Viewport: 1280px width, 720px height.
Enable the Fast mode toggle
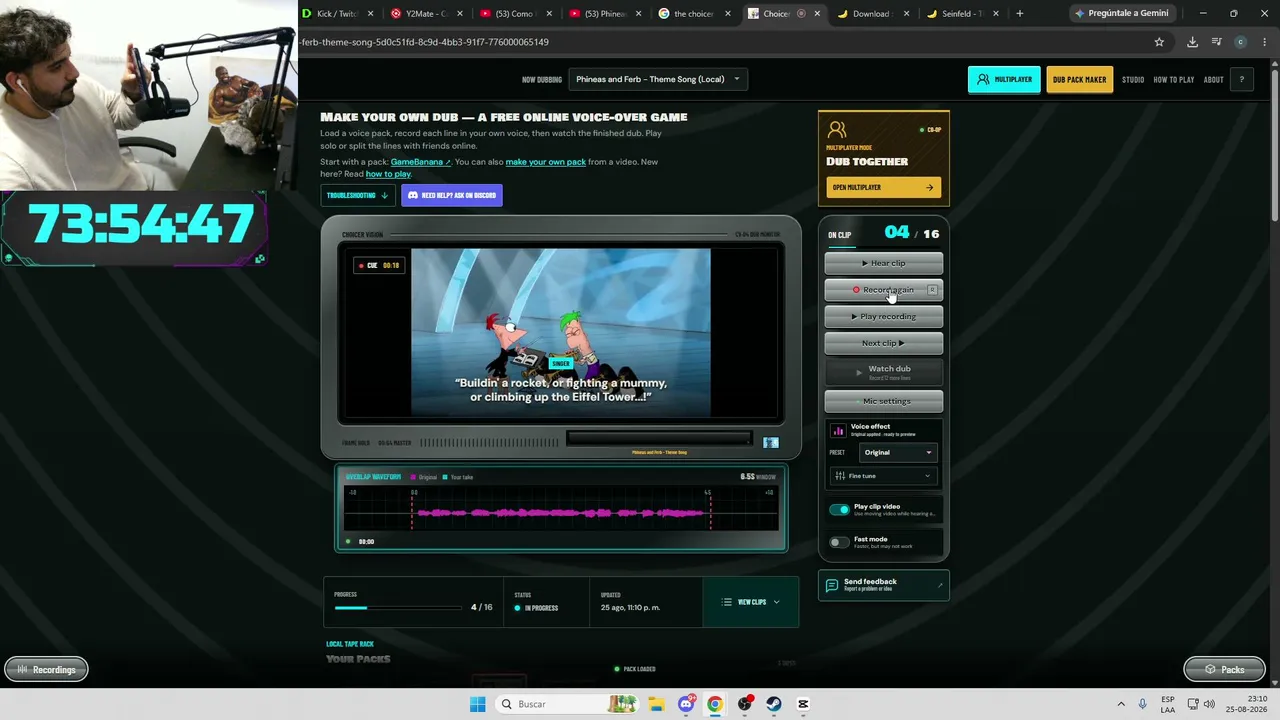(839, 542)
